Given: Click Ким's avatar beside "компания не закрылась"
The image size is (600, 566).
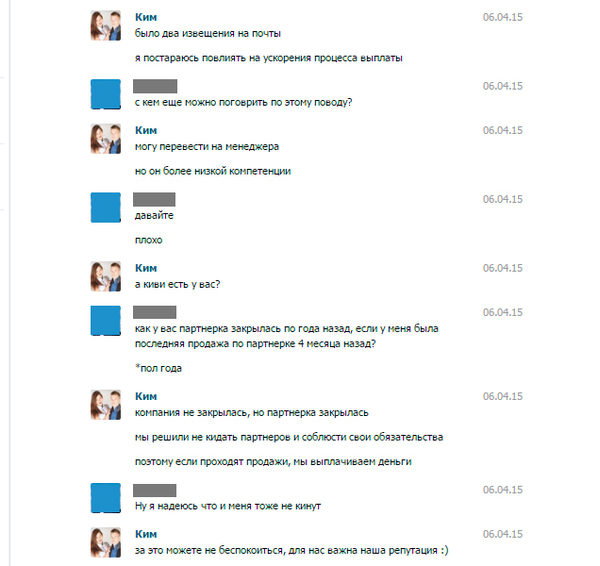Looking at the screenshot, I should click(106, 404).
